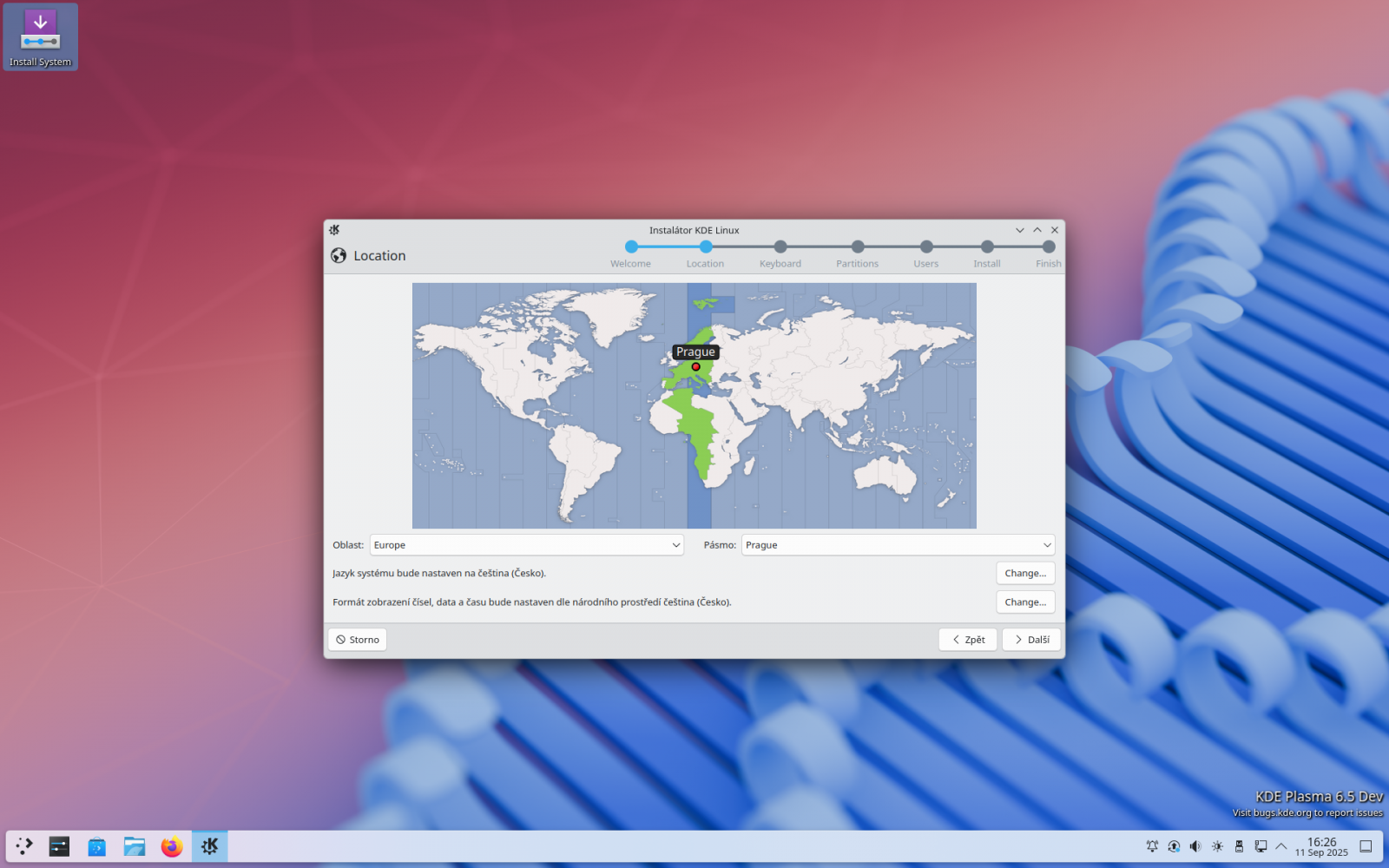Click the red Prague marker on map
1389x868 pixels.
pyautogui.click(x=696, y=367)
